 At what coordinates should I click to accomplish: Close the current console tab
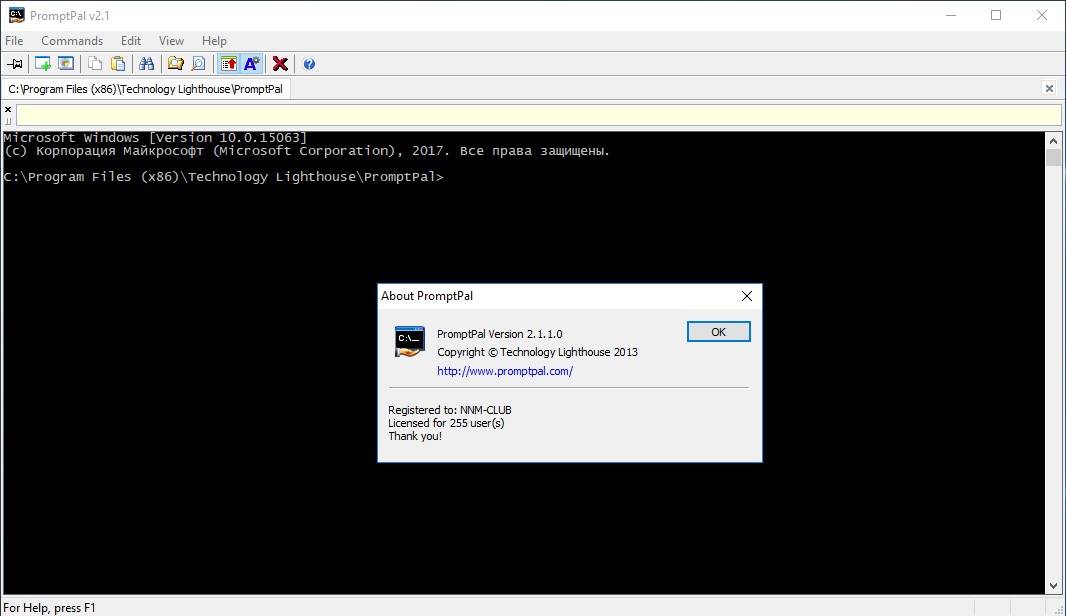tap(1049, 88)
